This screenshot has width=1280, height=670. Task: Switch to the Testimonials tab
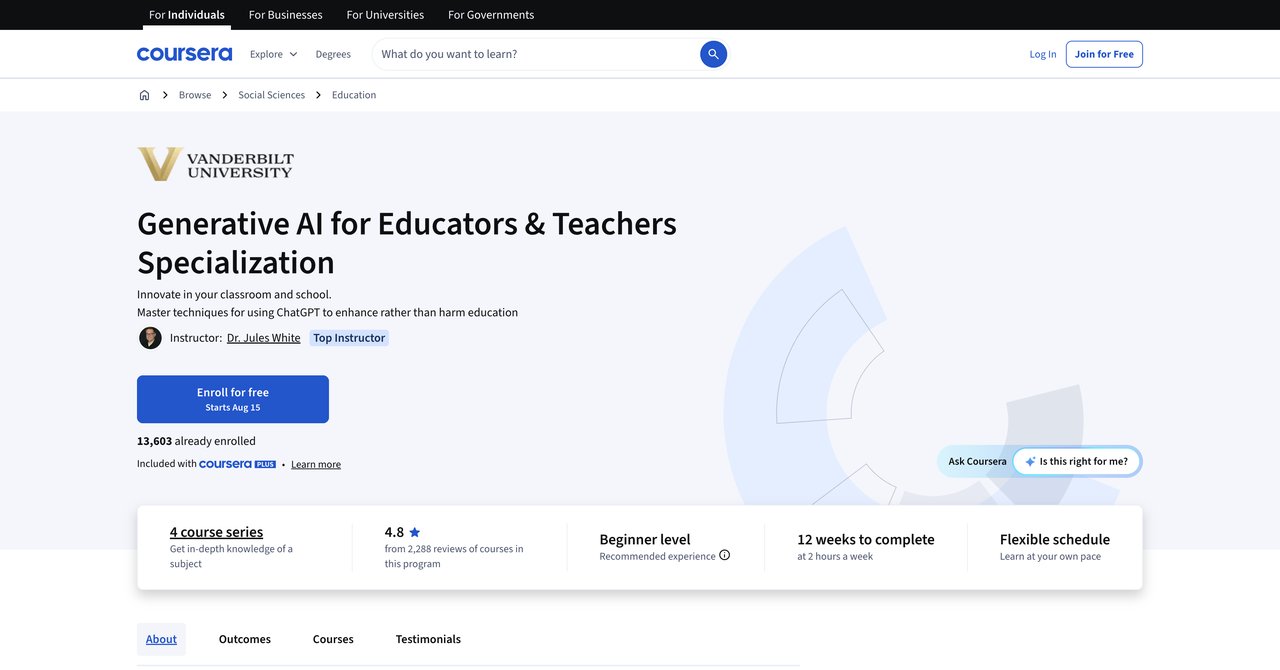428,639
